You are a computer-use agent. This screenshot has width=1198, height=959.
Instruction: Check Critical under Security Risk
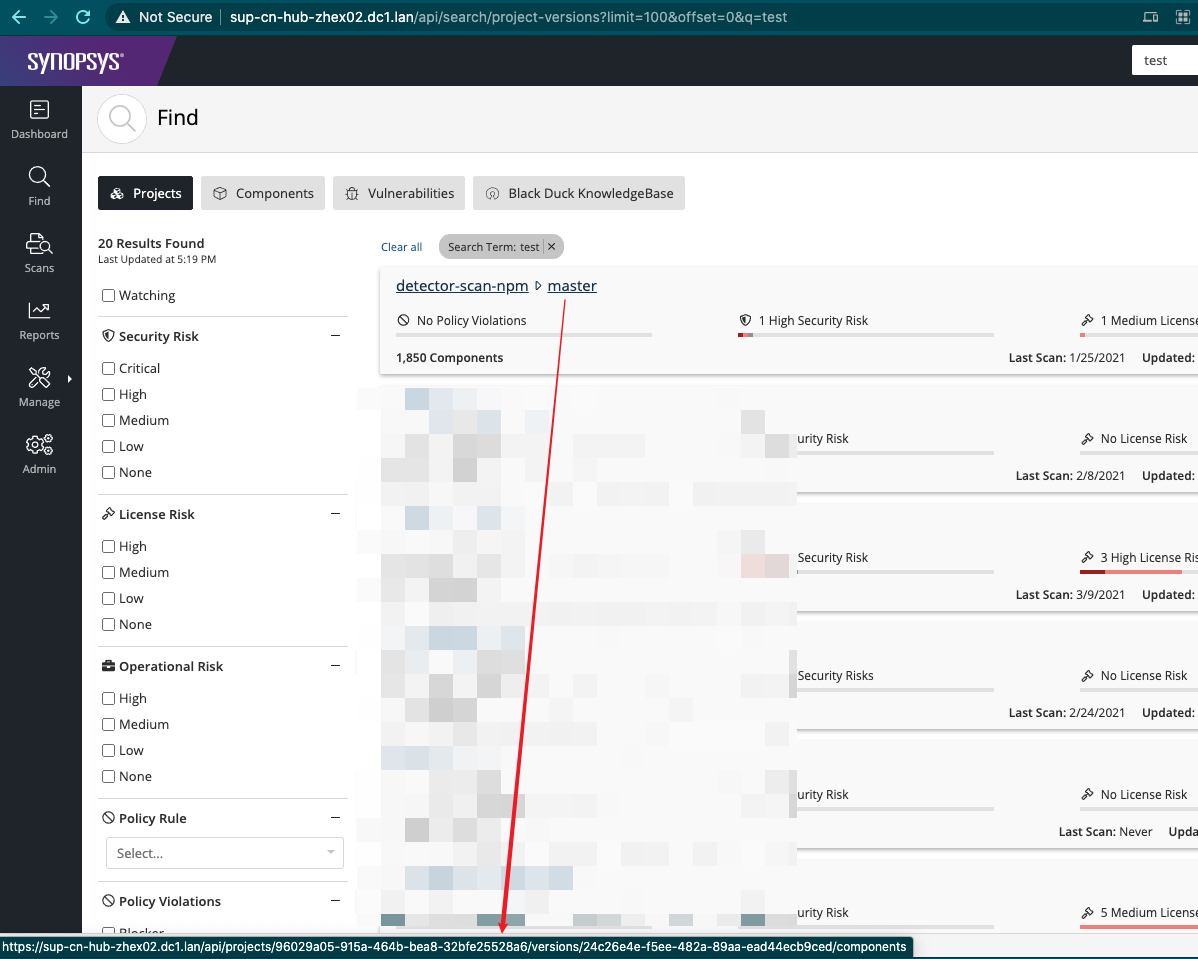coord(108,368)
